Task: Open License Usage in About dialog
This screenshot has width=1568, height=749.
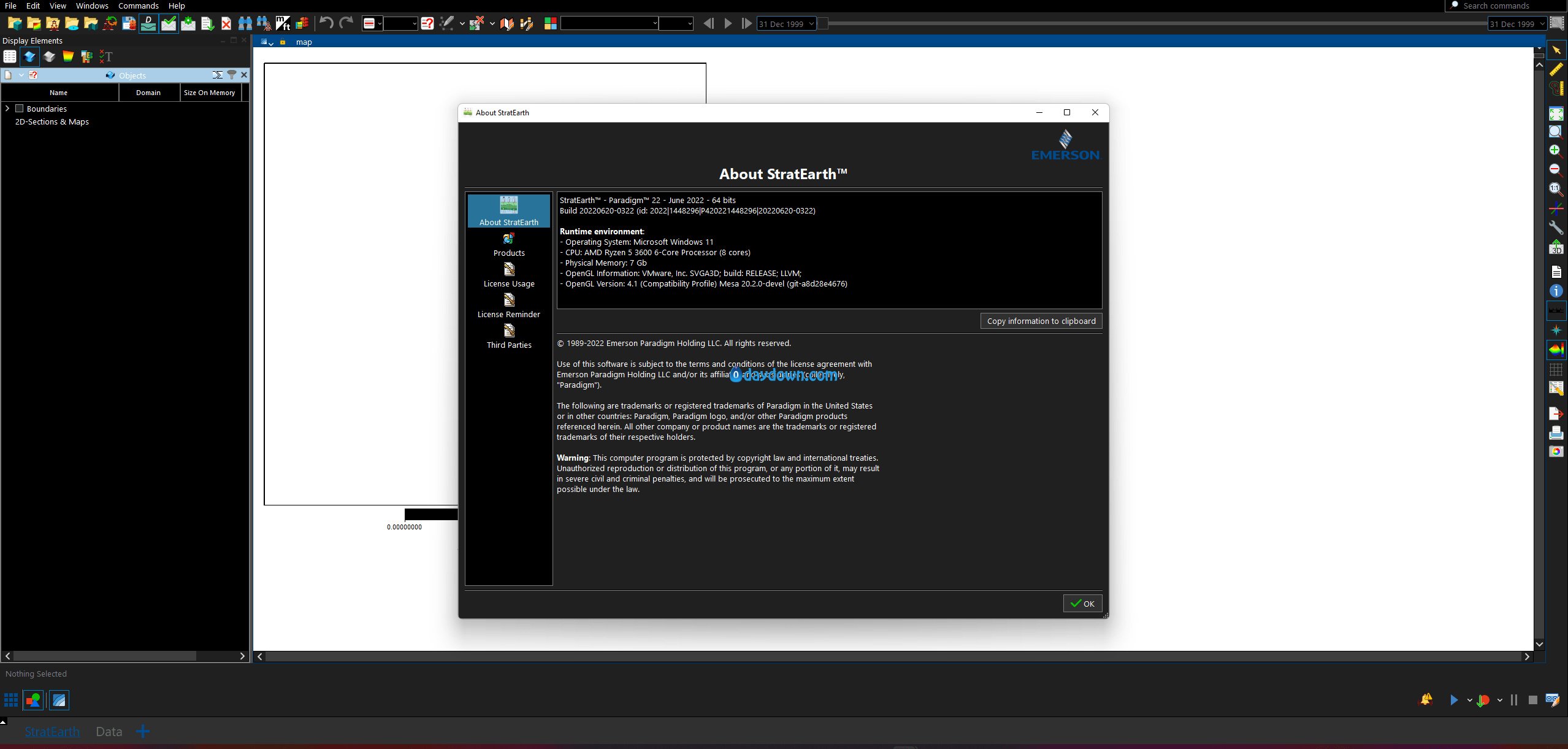Action: pos(509,275)
